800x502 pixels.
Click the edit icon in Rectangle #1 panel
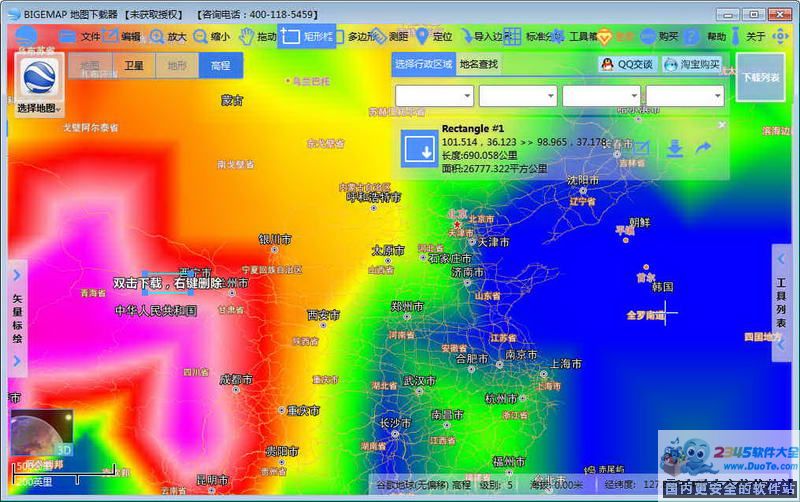(x=642, y=149)
